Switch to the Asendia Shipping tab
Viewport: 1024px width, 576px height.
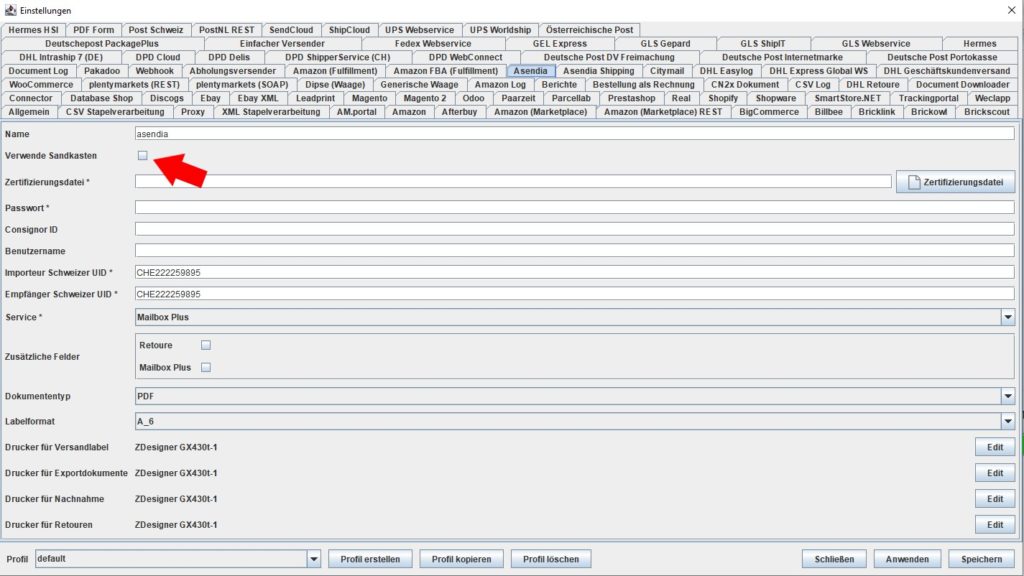pos(598,71)
